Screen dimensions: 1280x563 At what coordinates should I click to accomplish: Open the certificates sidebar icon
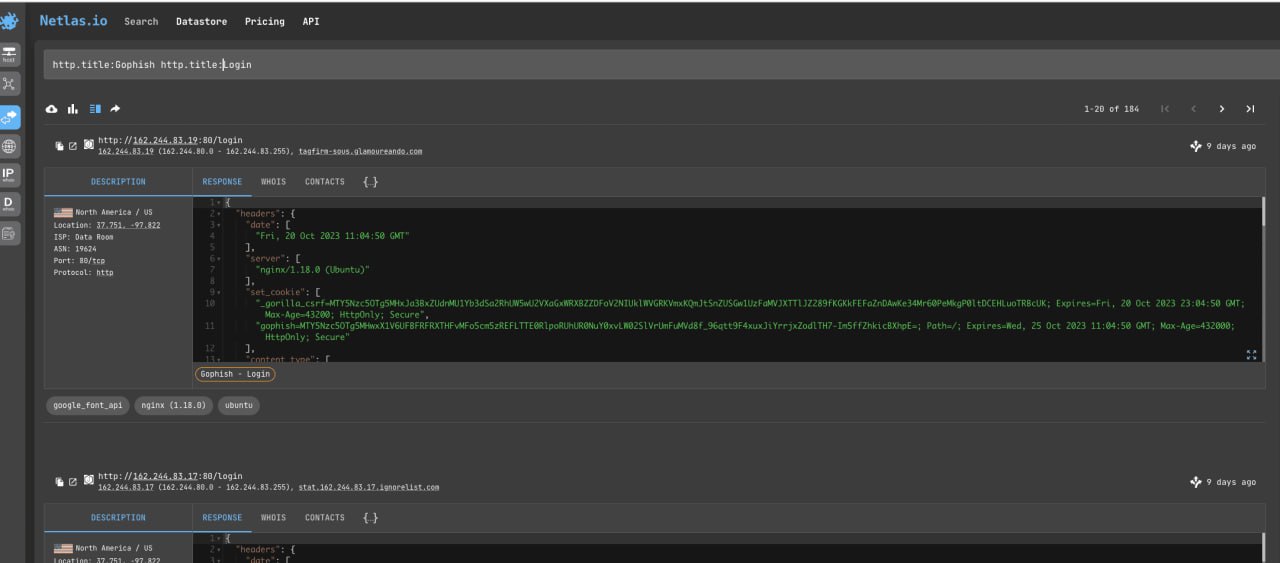pos(9,233)
